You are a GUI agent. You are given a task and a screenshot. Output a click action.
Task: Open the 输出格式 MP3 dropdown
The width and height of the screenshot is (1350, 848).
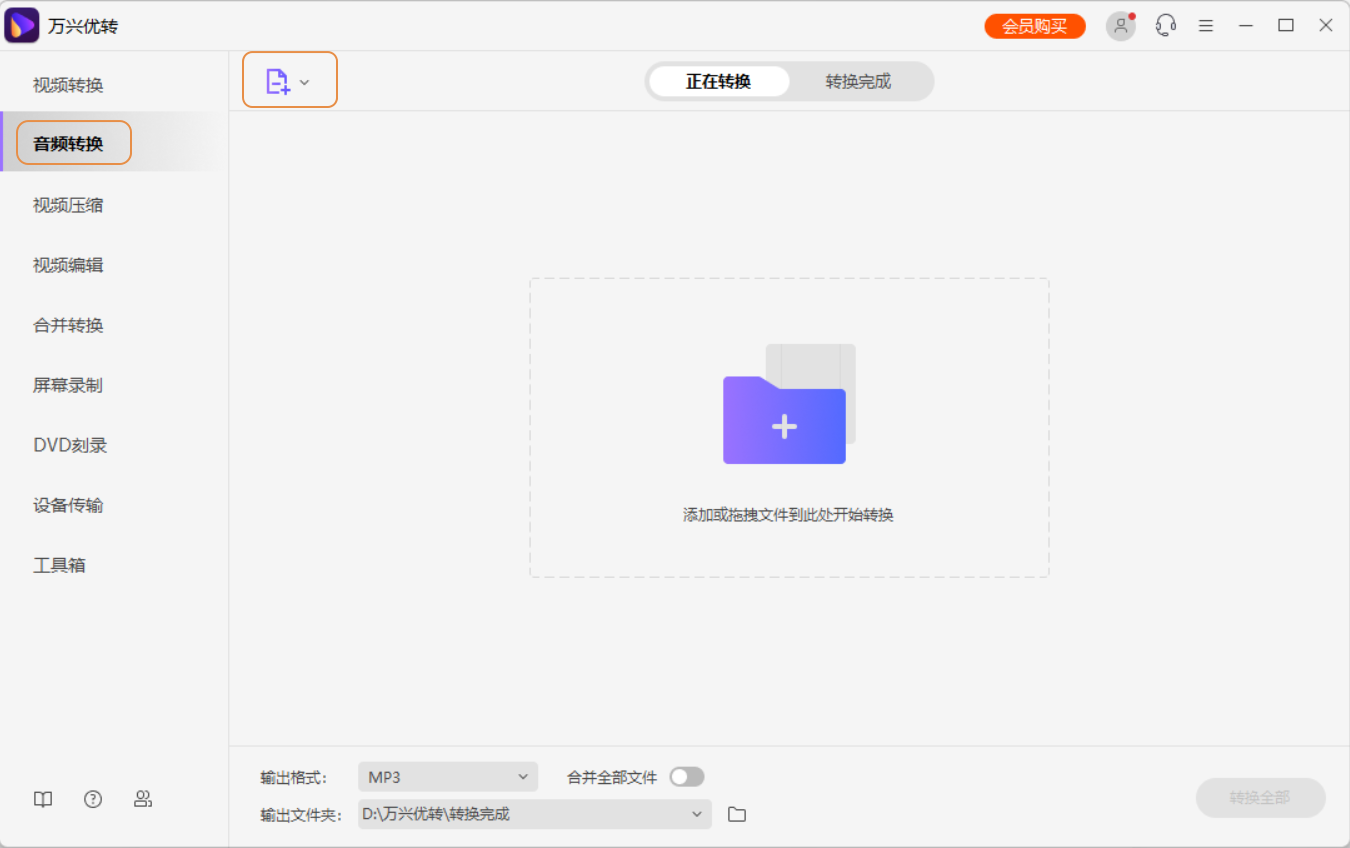(447, 776)
